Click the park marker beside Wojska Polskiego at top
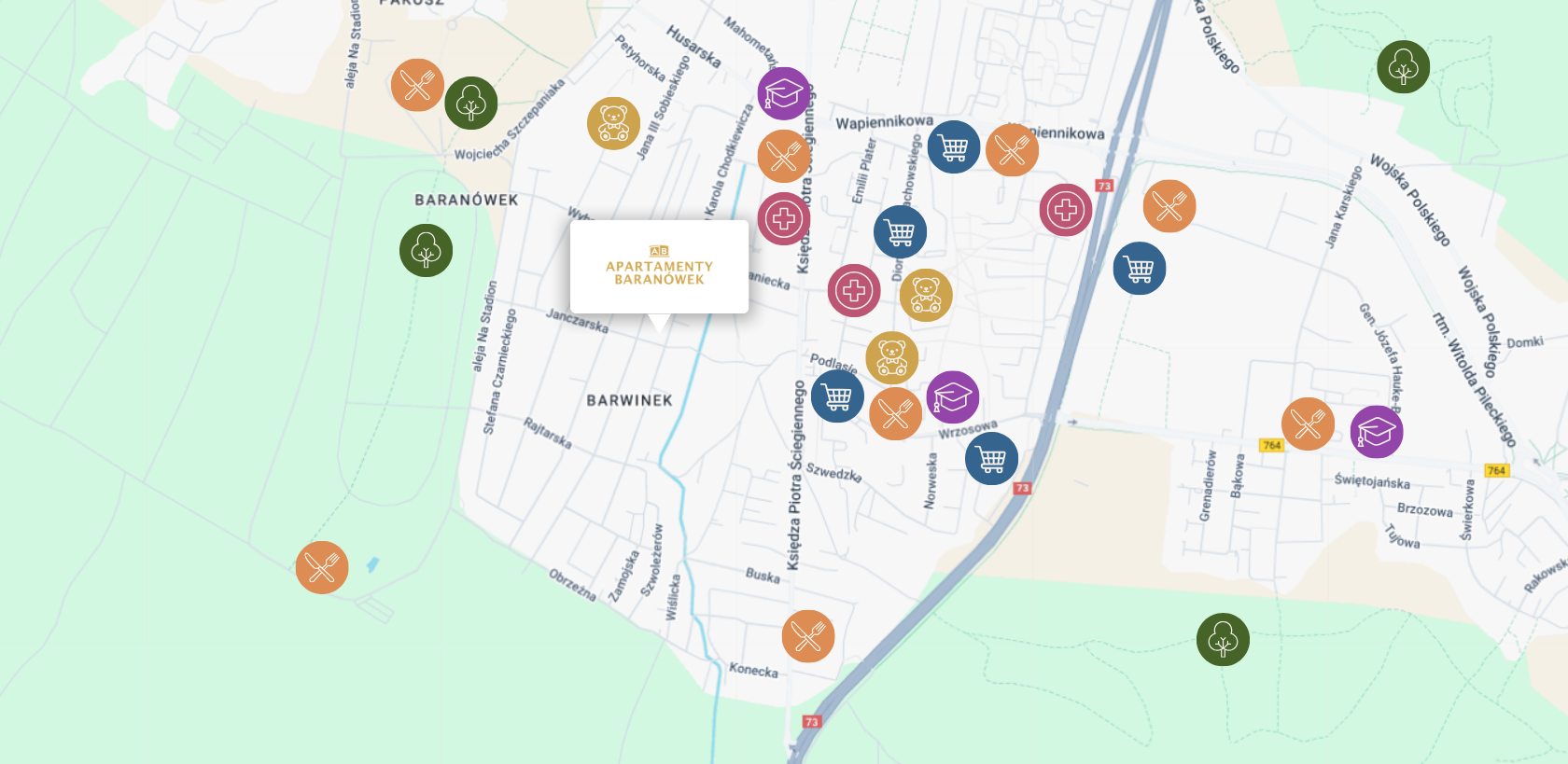The width and height of the screenshot is (1568, 764). tap(1404, 67)
